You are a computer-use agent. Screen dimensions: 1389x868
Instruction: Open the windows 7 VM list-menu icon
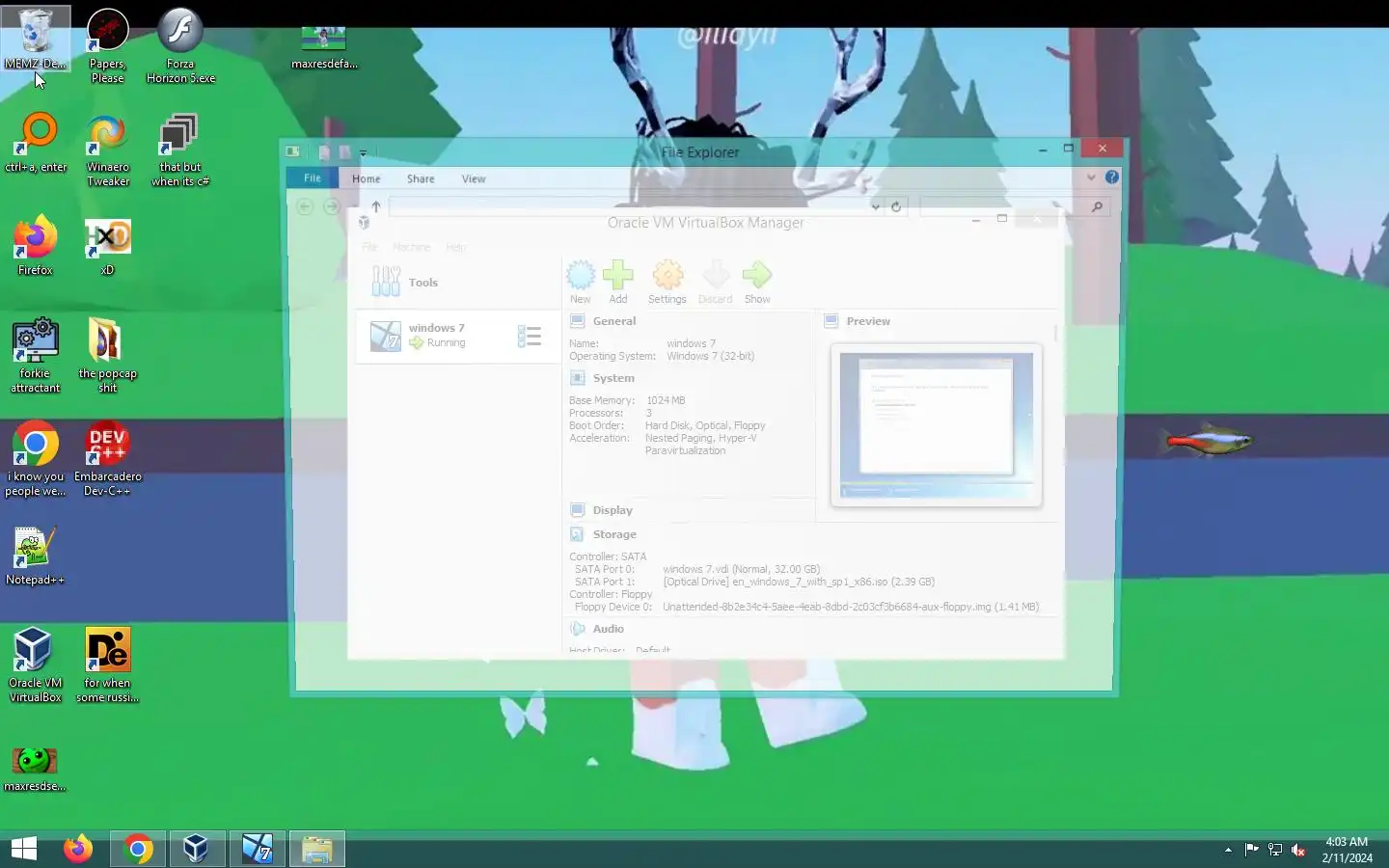[529, 336]
